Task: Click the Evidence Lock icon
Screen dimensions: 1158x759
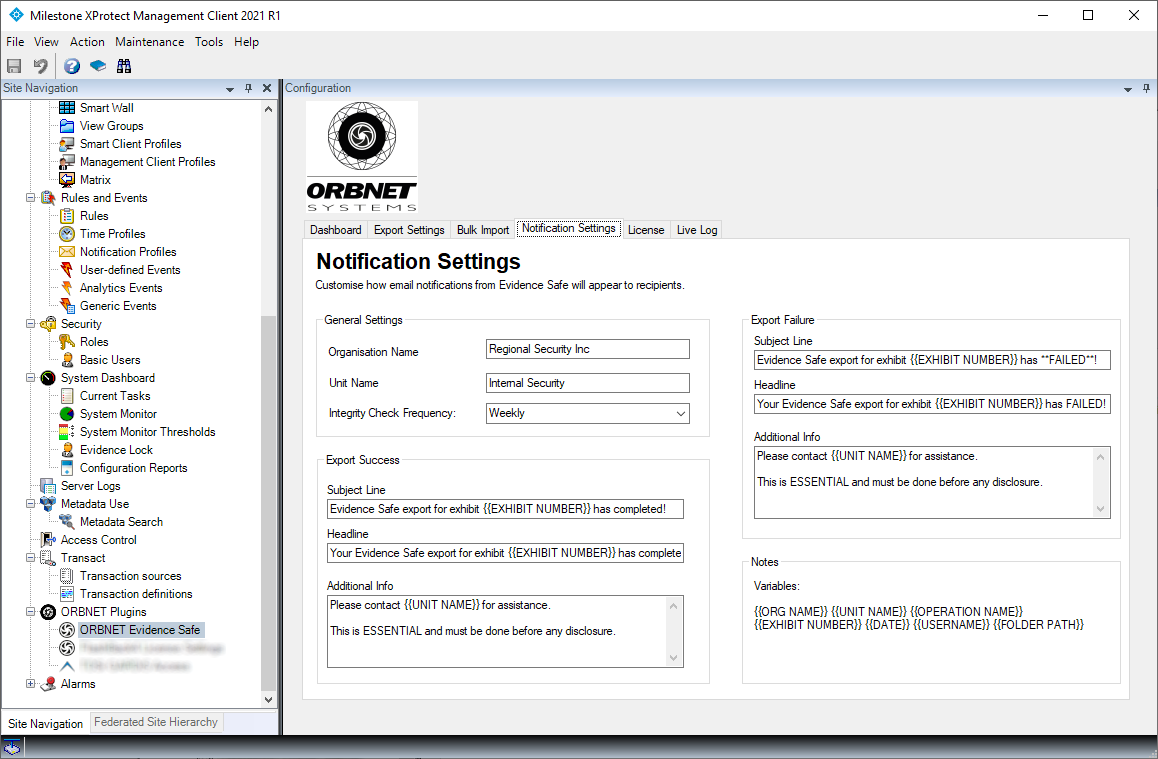Action: pos(67,450)
